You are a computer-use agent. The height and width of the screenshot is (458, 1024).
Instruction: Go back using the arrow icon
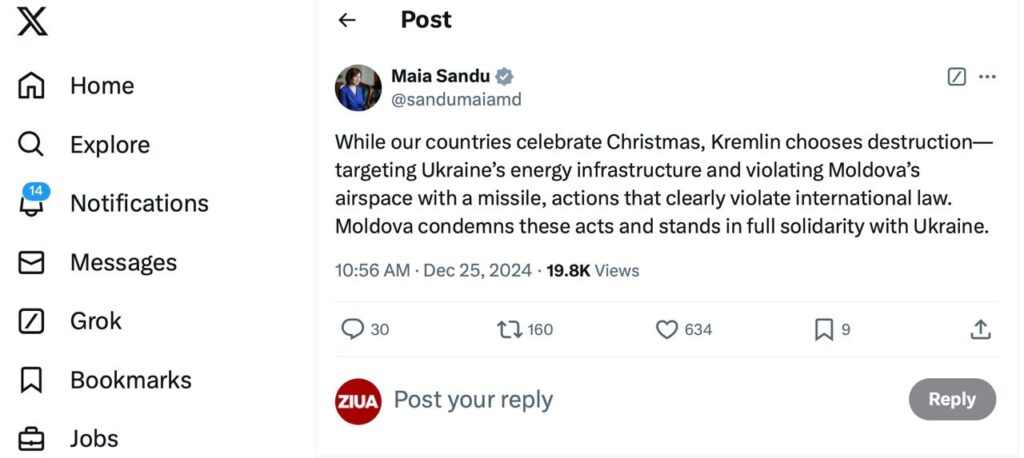pos(347,20)
